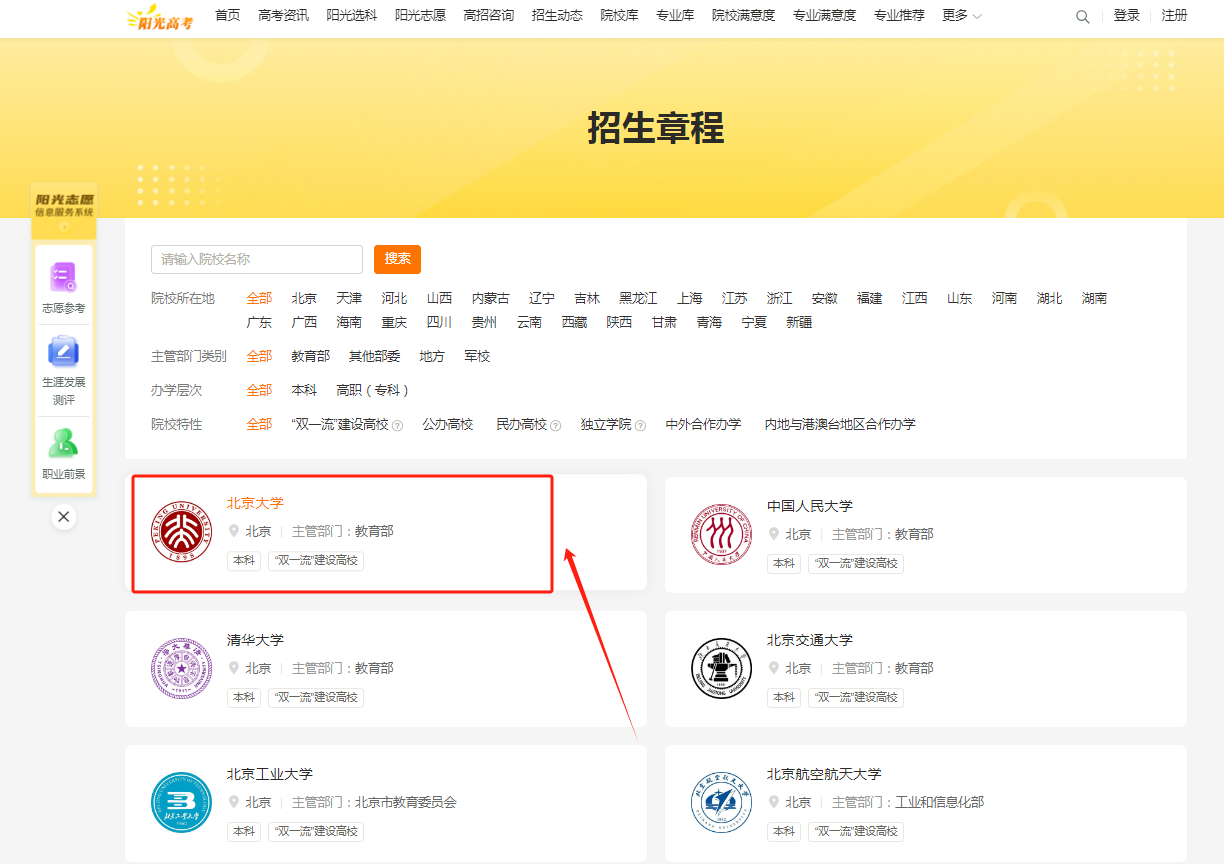The width and height of the screenshot is (1224, 864).
Task: Open 院校满意度 in the navigation bar
Action: [743, 15]
